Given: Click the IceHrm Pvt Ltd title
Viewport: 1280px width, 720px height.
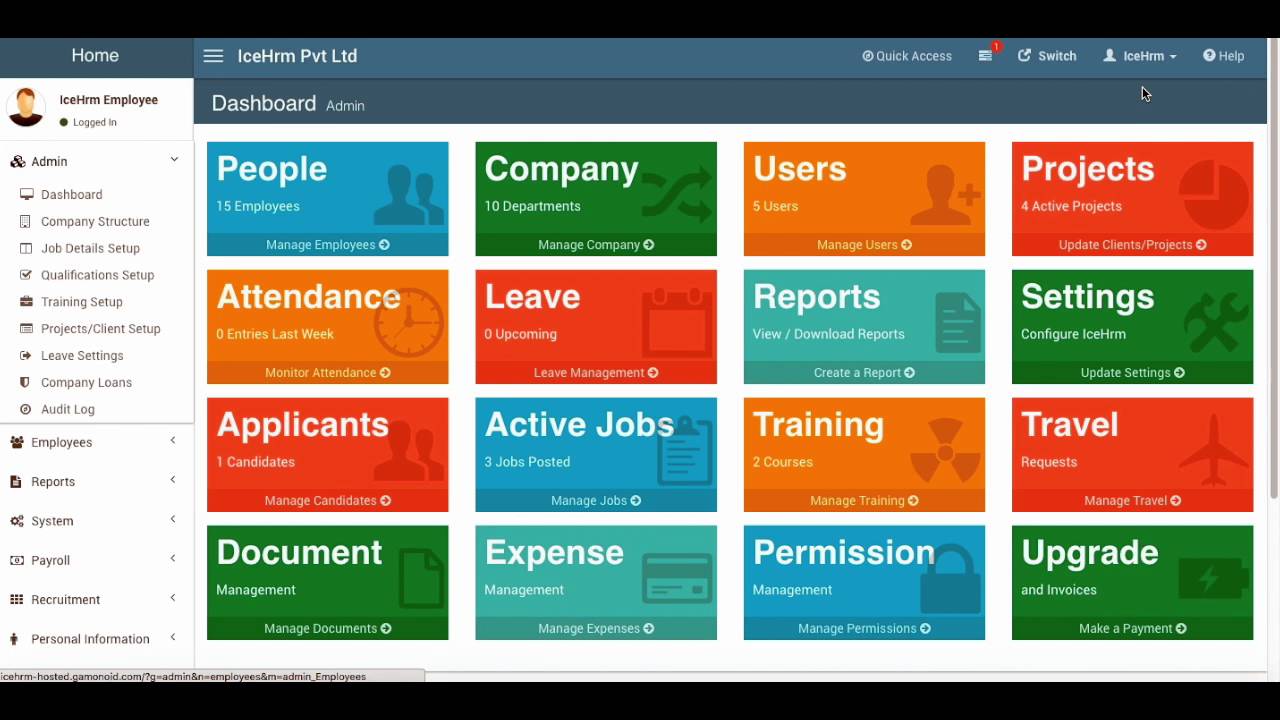Looking at the screenshot, I should (297, 56).
